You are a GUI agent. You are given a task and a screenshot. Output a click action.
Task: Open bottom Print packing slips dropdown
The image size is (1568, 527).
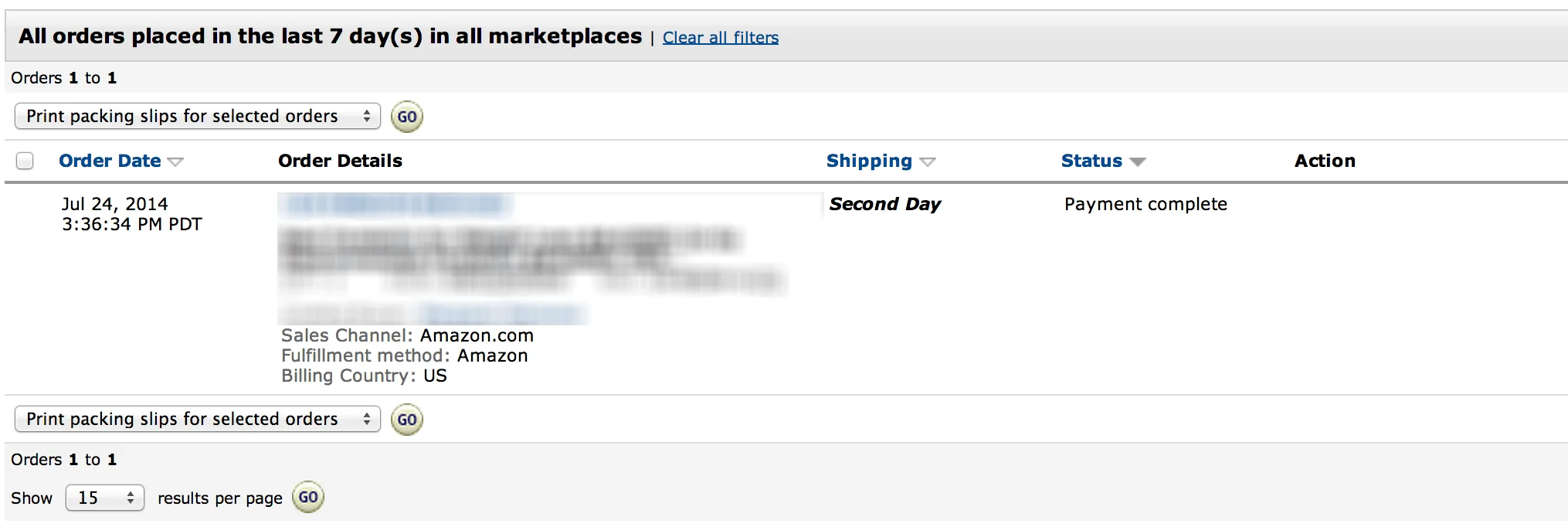(x=198, y=420)
